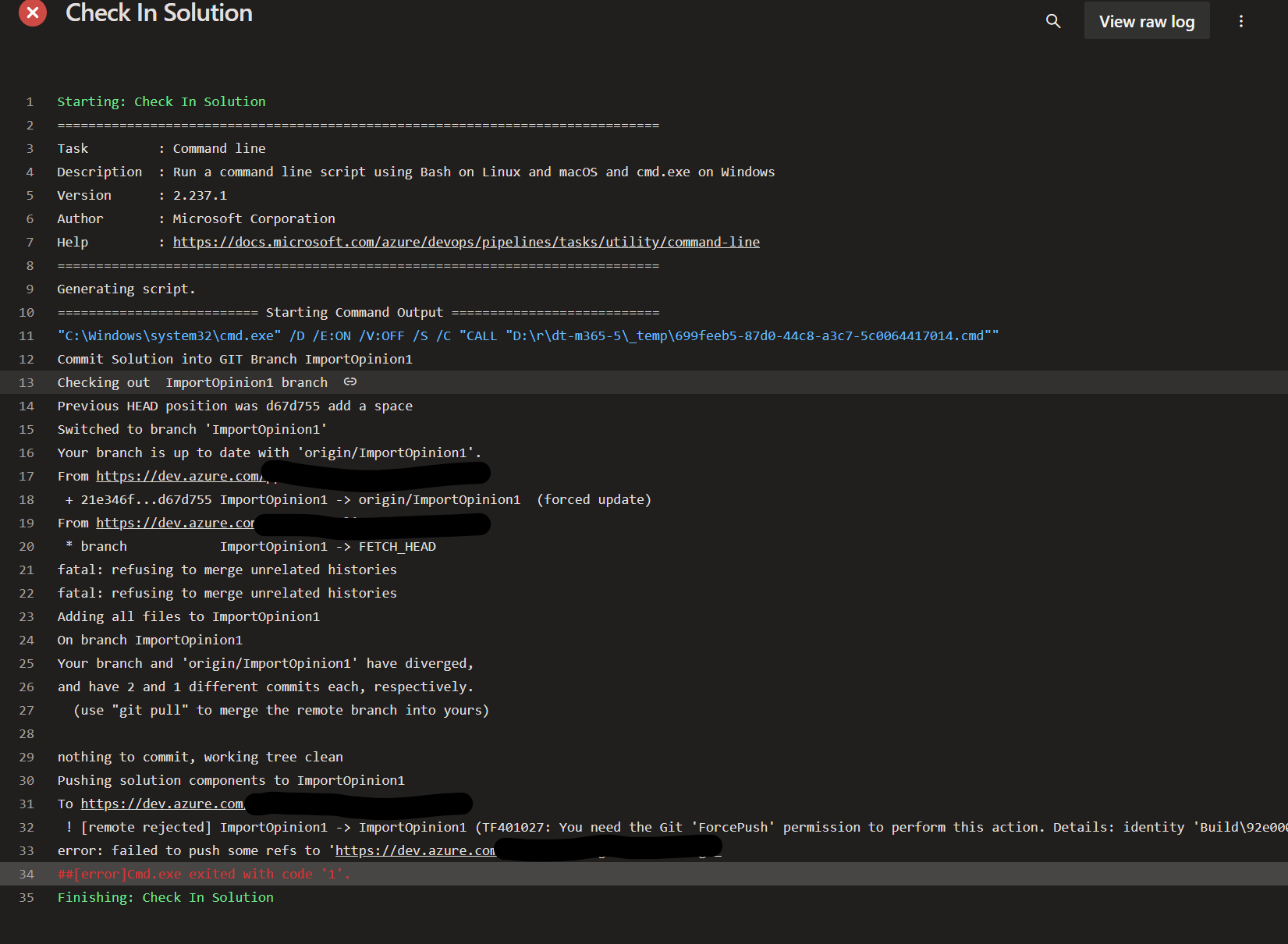Click line number 34
The height and width of the screenshot is (944, 1288).
(x=27, y=874)
